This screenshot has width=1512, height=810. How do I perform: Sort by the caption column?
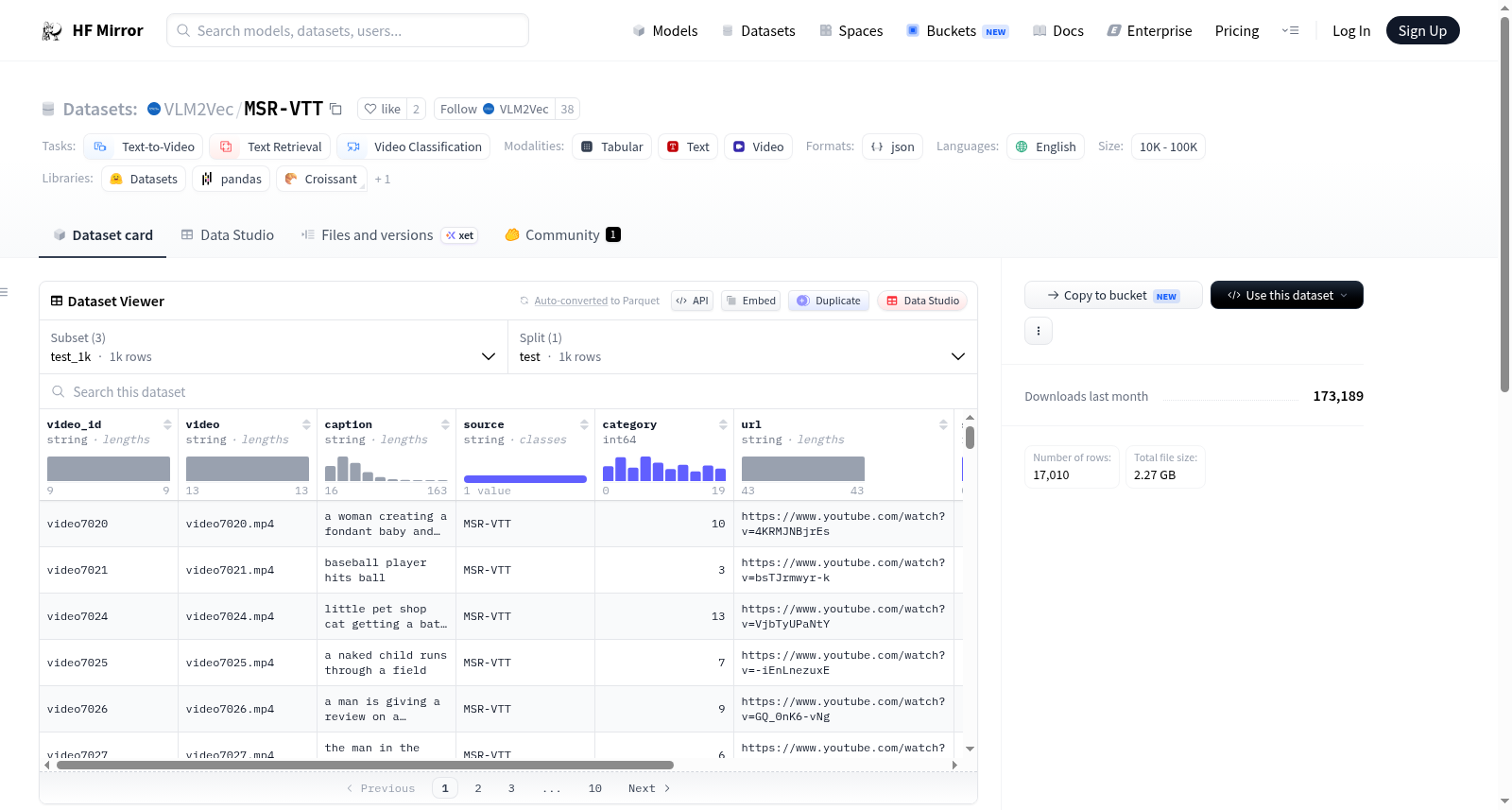click(x=445, y=425)
